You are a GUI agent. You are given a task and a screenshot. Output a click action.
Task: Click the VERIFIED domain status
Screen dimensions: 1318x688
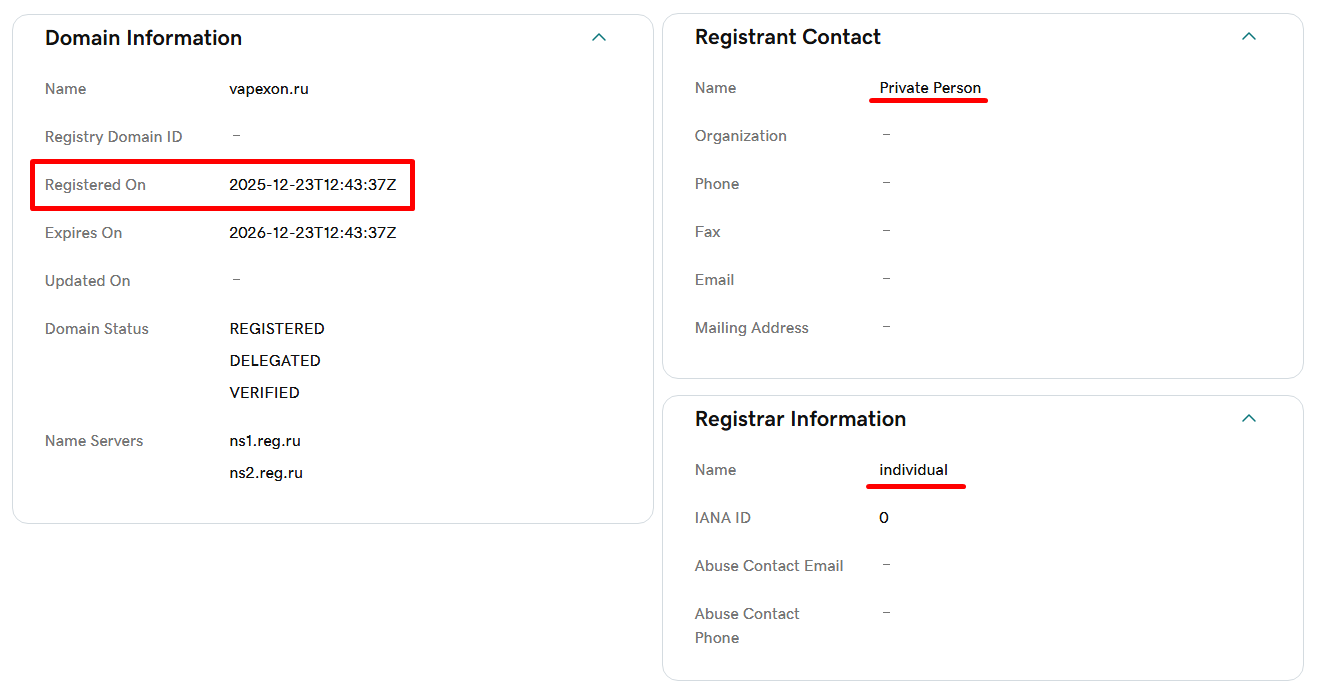point(265,393)
